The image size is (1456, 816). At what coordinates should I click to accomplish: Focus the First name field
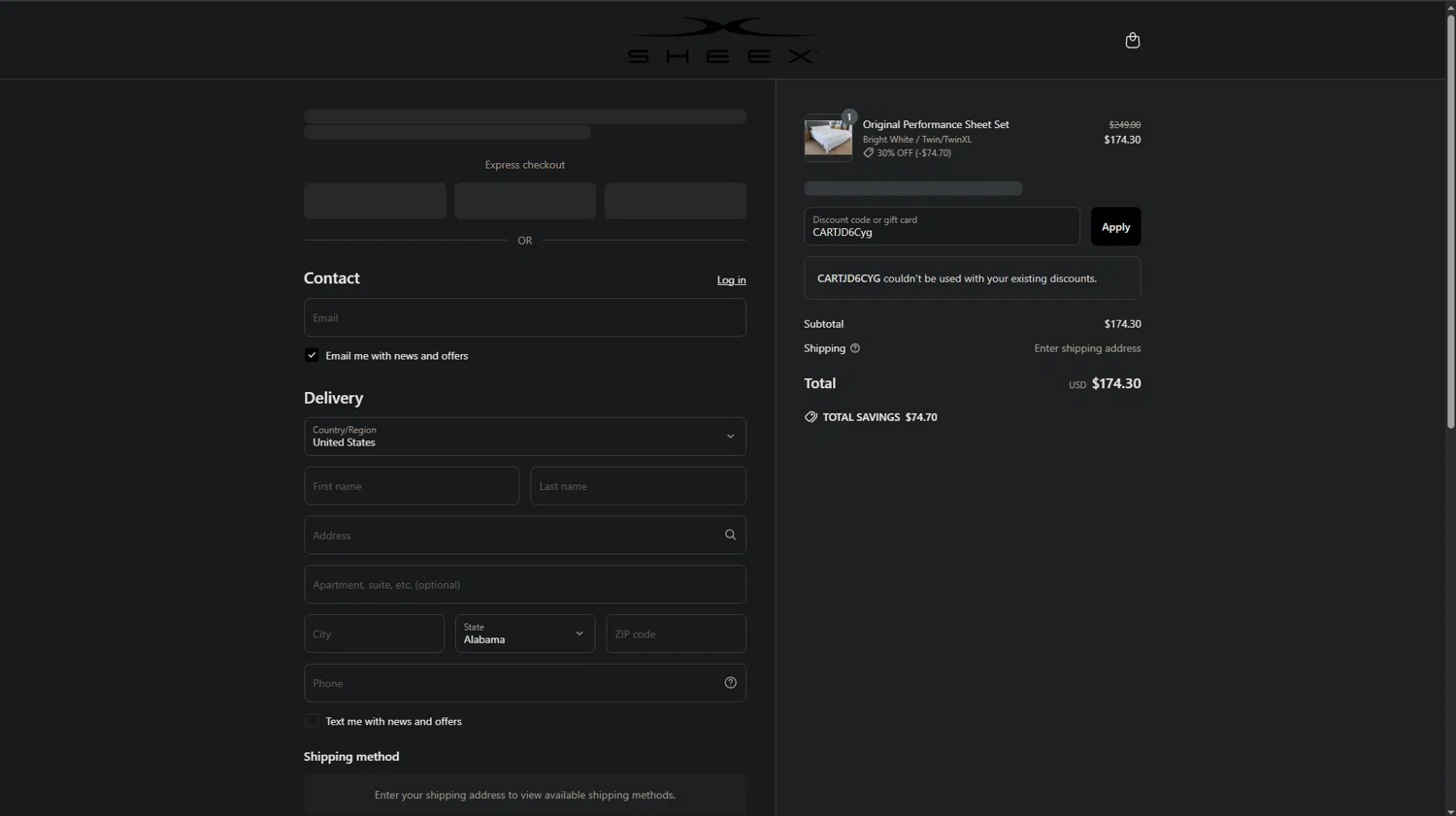[412, 486]
